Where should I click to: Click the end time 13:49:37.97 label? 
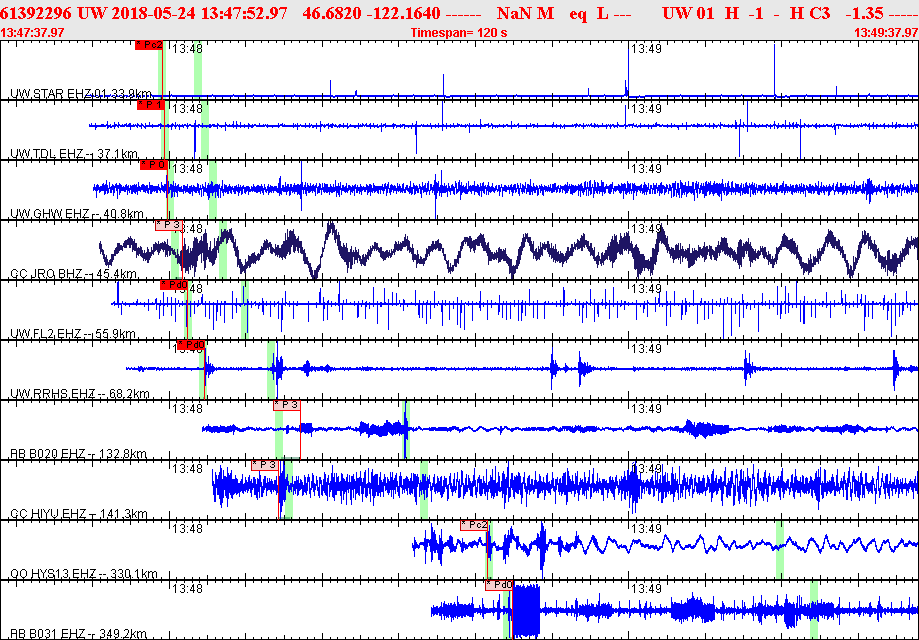pos(885,33)
